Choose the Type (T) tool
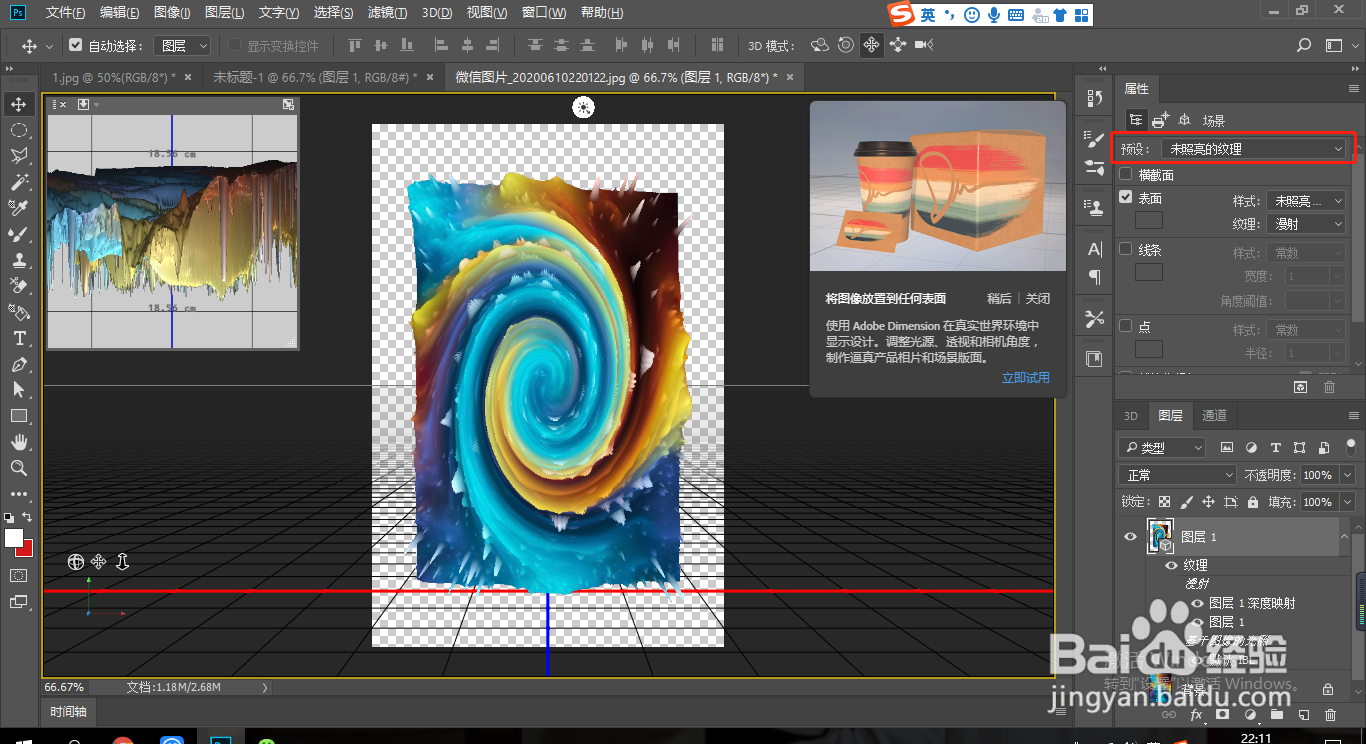The image size is (1366, 744). [x=19, y=339]
